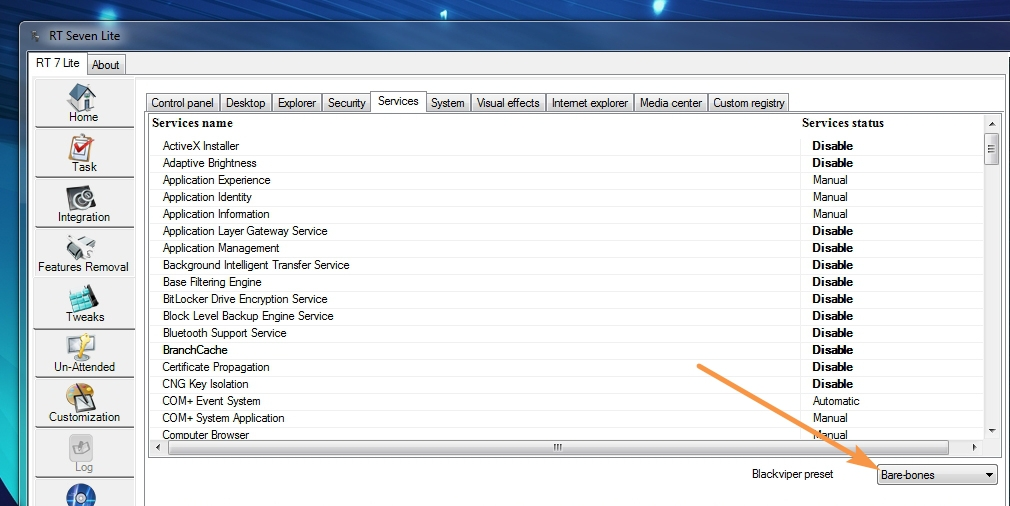Select the Services tab
The height and width of the screenshot is (506, 1010).
(x=398, y=101)
